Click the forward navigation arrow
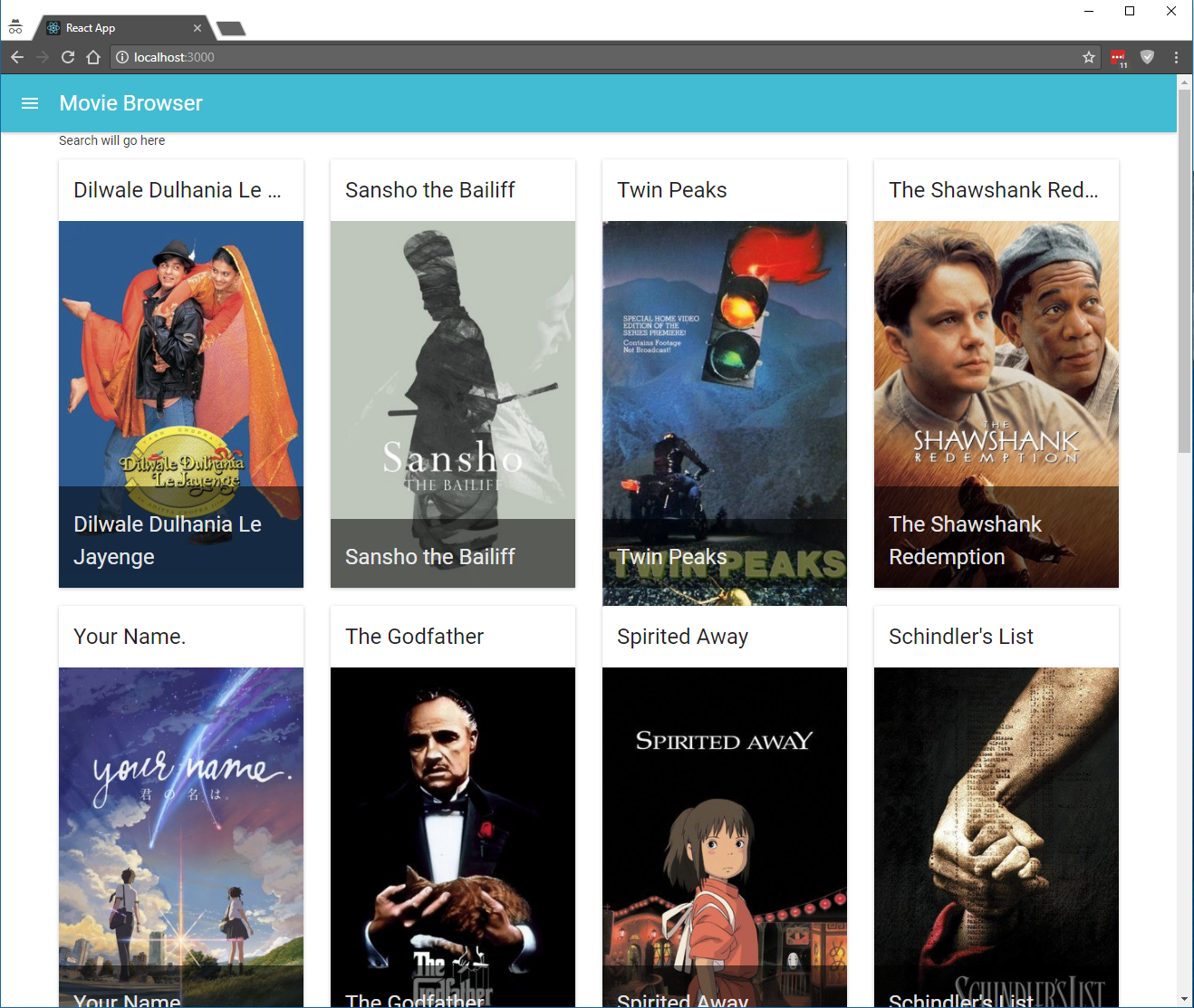Screen dimensions: 1194x1008 coord(42,57)
